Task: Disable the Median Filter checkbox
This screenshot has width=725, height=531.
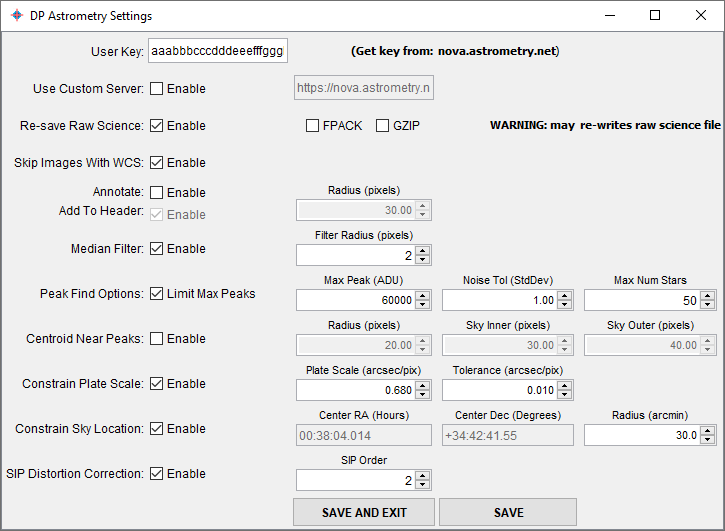Action: click(x=157, y=249)
